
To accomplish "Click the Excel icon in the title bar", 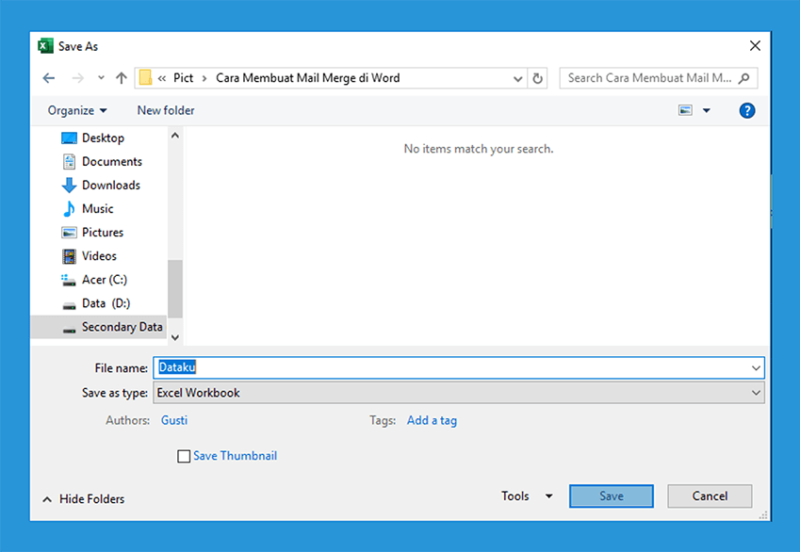I will [45, 46].
